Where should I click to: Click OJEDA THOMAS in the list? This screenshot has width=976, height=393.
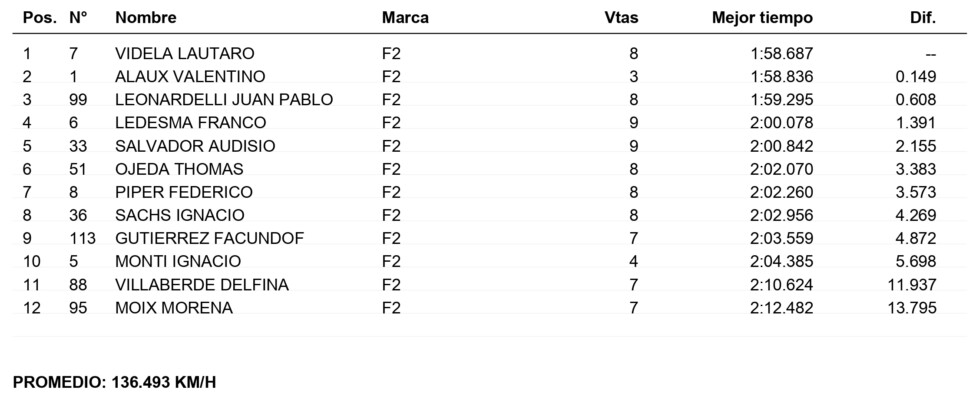(179, 169)
